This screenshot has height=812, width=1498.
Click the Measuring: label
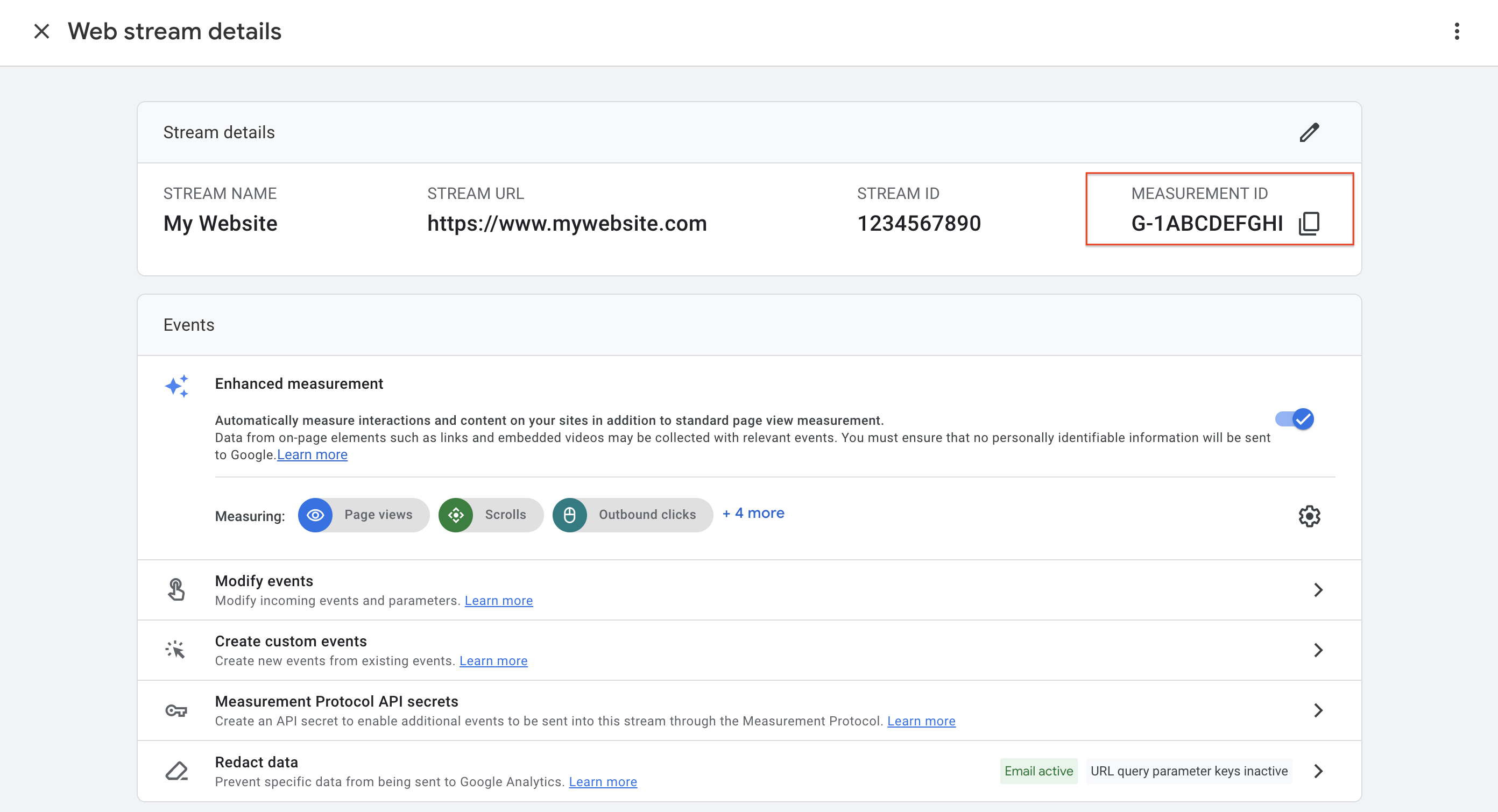point(250,516)
